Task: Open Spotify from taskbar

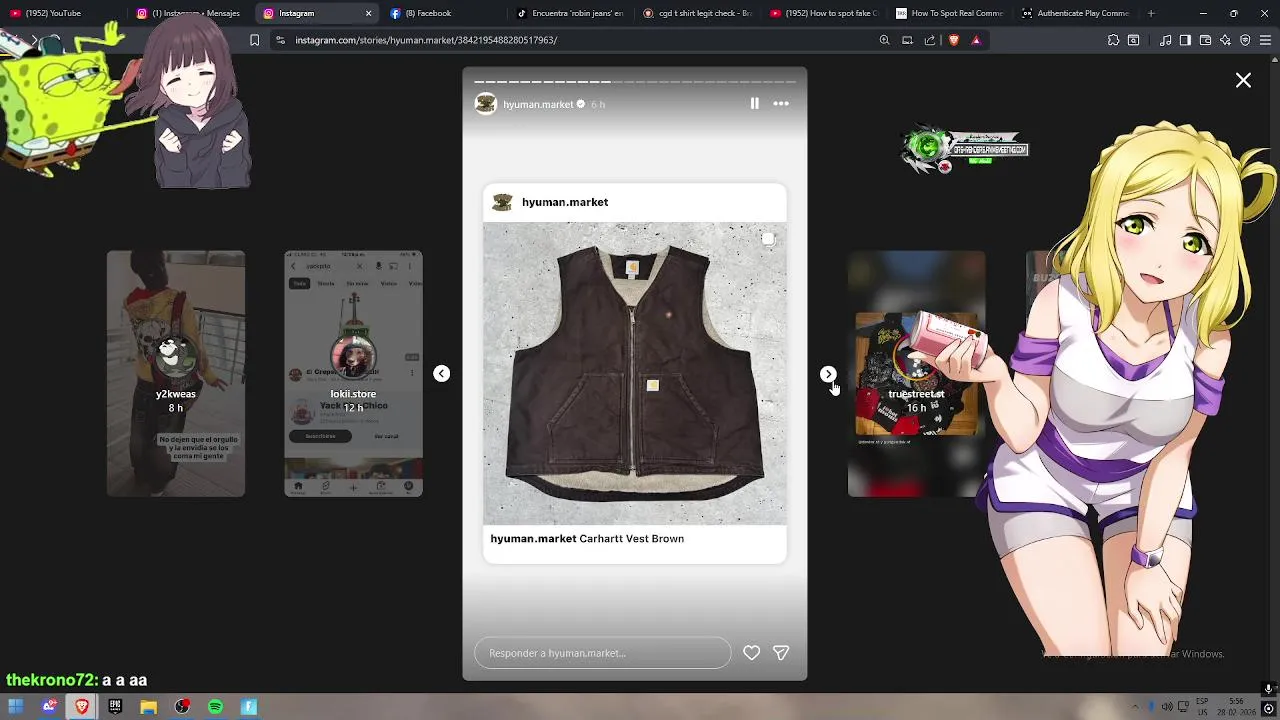Action: [x=215, y=707]
